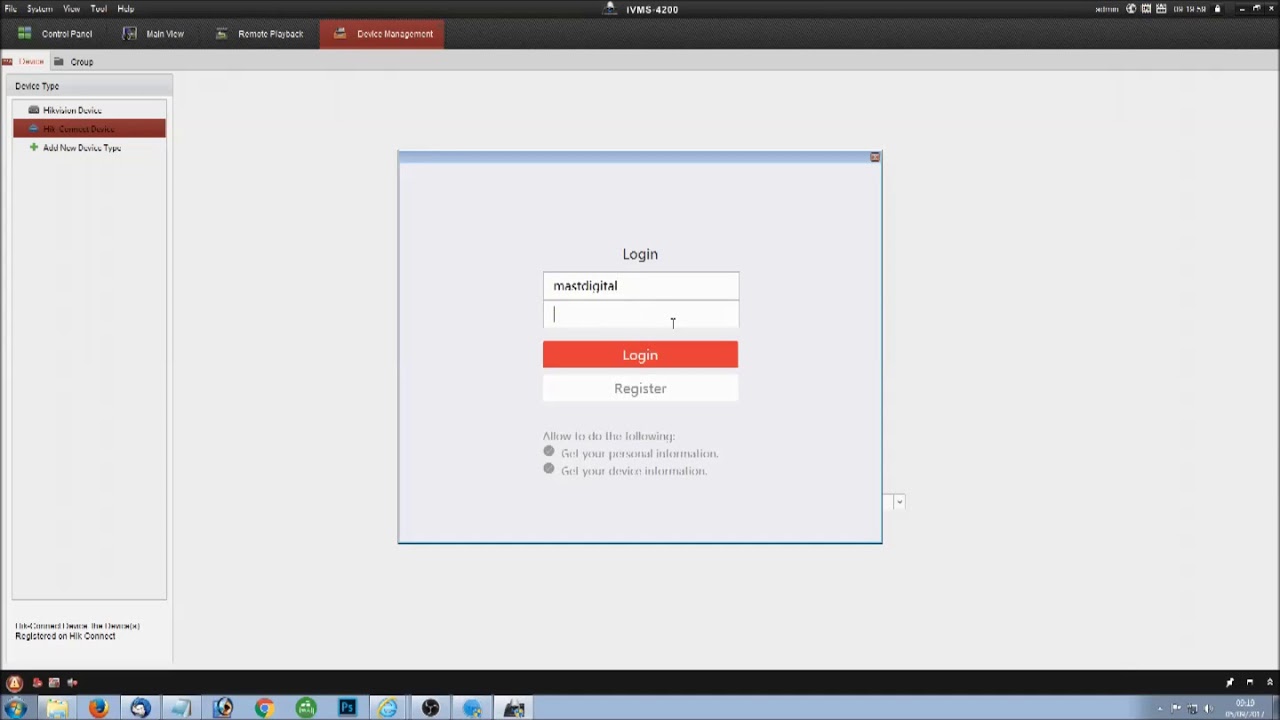
Task: Click the red event icon in the alarm bar
Action: tap(37, 683)
